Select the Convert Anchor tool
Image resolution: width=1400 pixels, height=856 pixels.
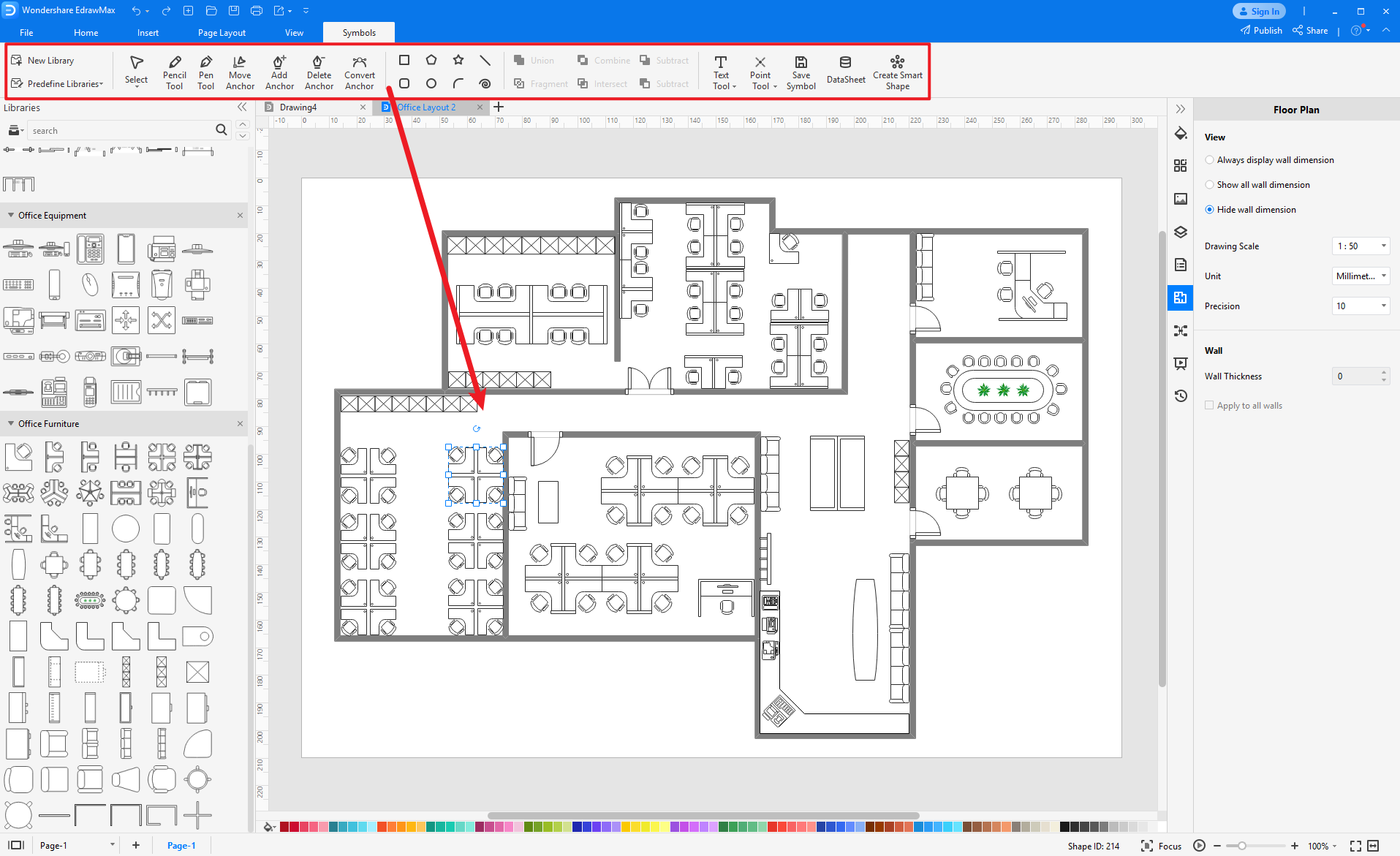[359, 70]
